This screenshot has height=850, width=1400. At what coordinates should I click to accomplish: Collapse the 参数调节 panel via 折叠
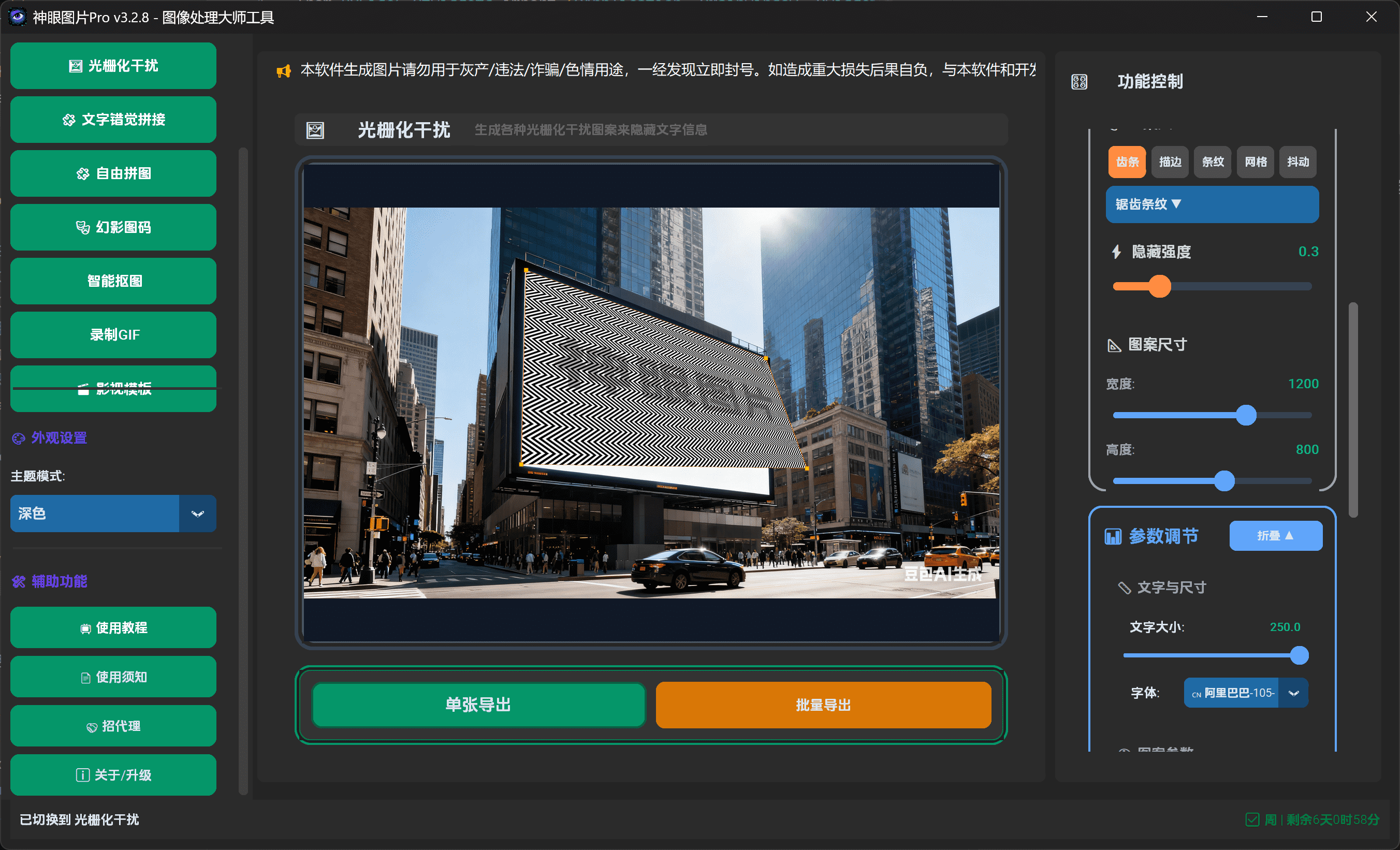click(x=1276, y=535)
